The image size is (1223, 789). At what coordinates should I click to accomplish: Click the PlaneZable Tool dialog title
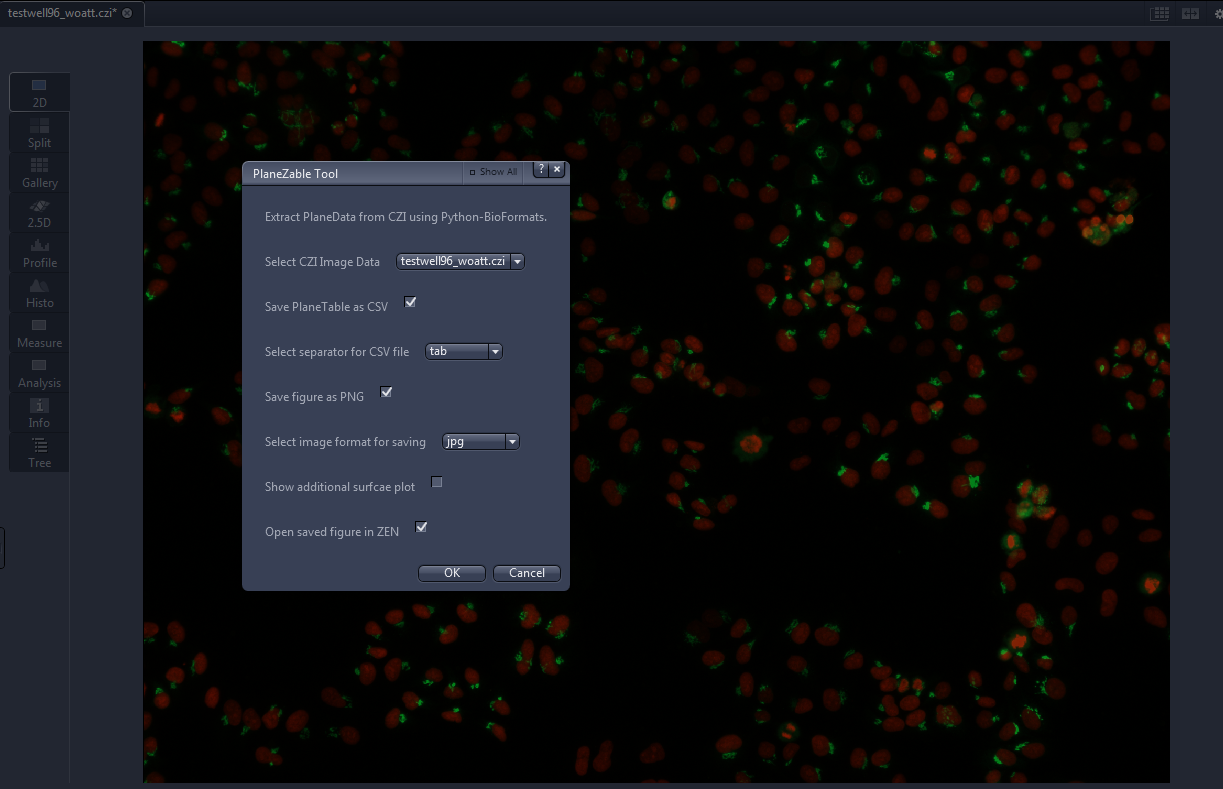296,174
